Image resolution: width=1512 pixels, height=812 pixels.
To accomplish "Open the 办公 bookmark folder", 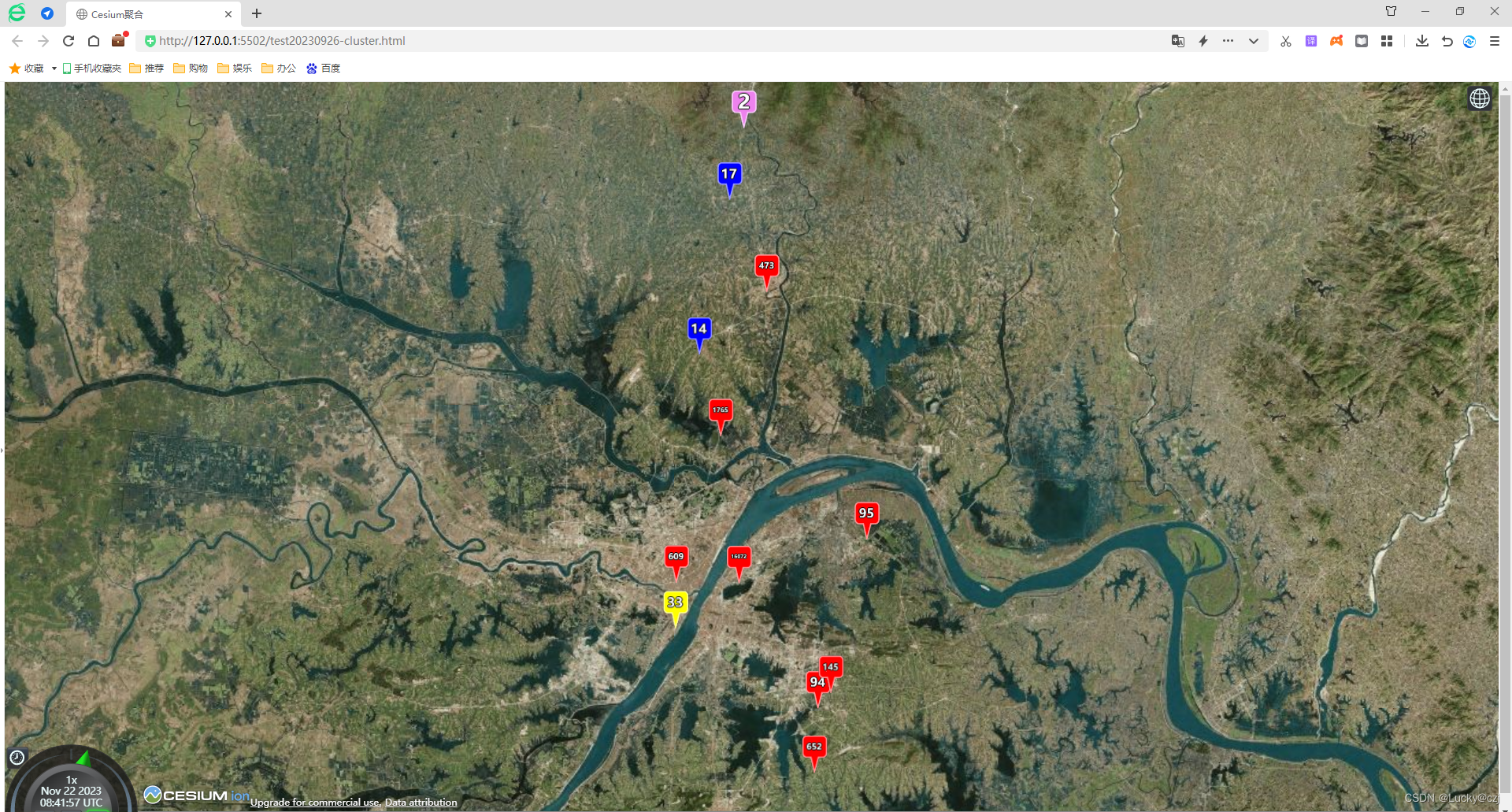I will coord(279,69).
